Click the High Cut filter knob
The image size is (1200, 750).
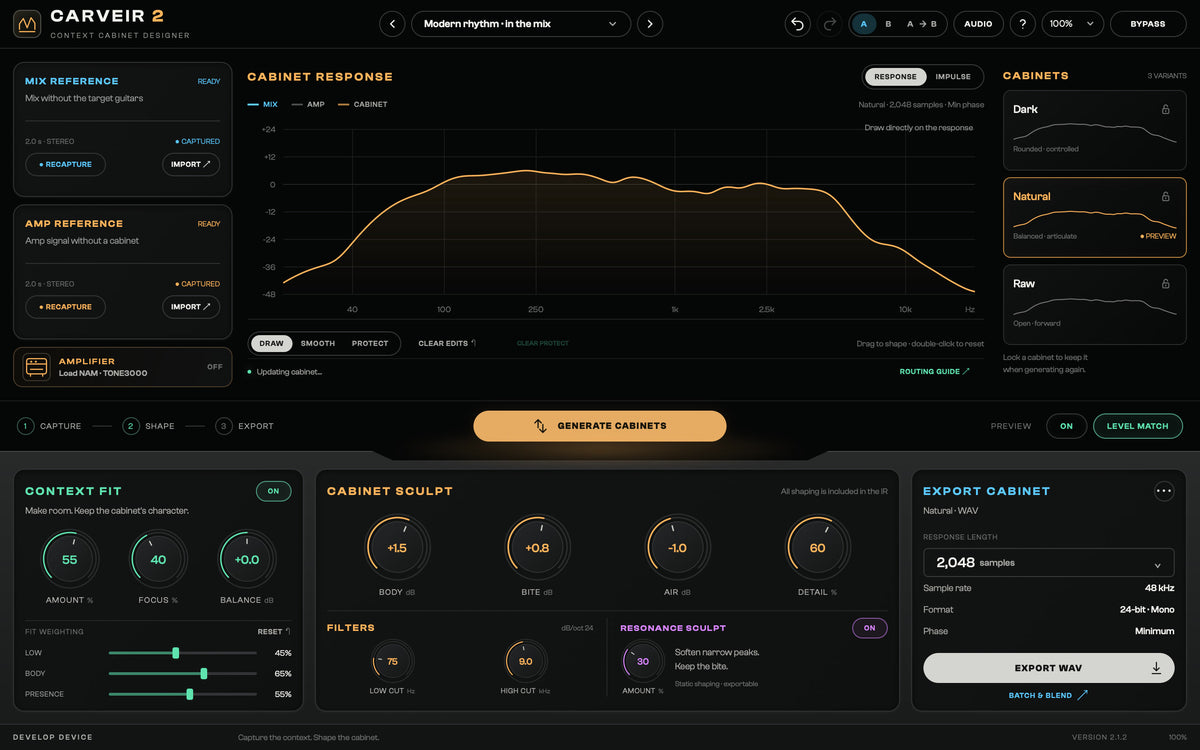coord(526,662)
